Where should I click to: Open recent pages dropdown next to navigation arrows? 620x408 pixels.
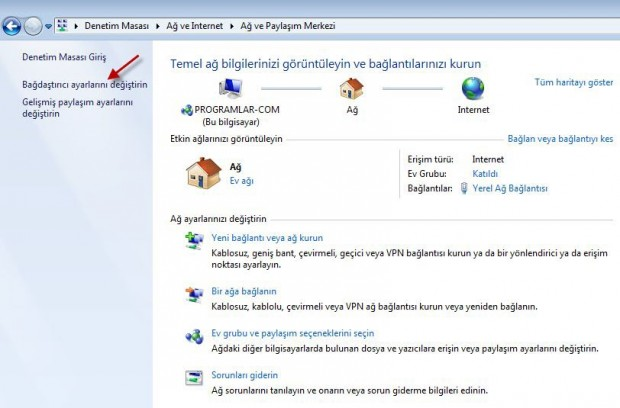pyautogui.click(x=49, y=27)
